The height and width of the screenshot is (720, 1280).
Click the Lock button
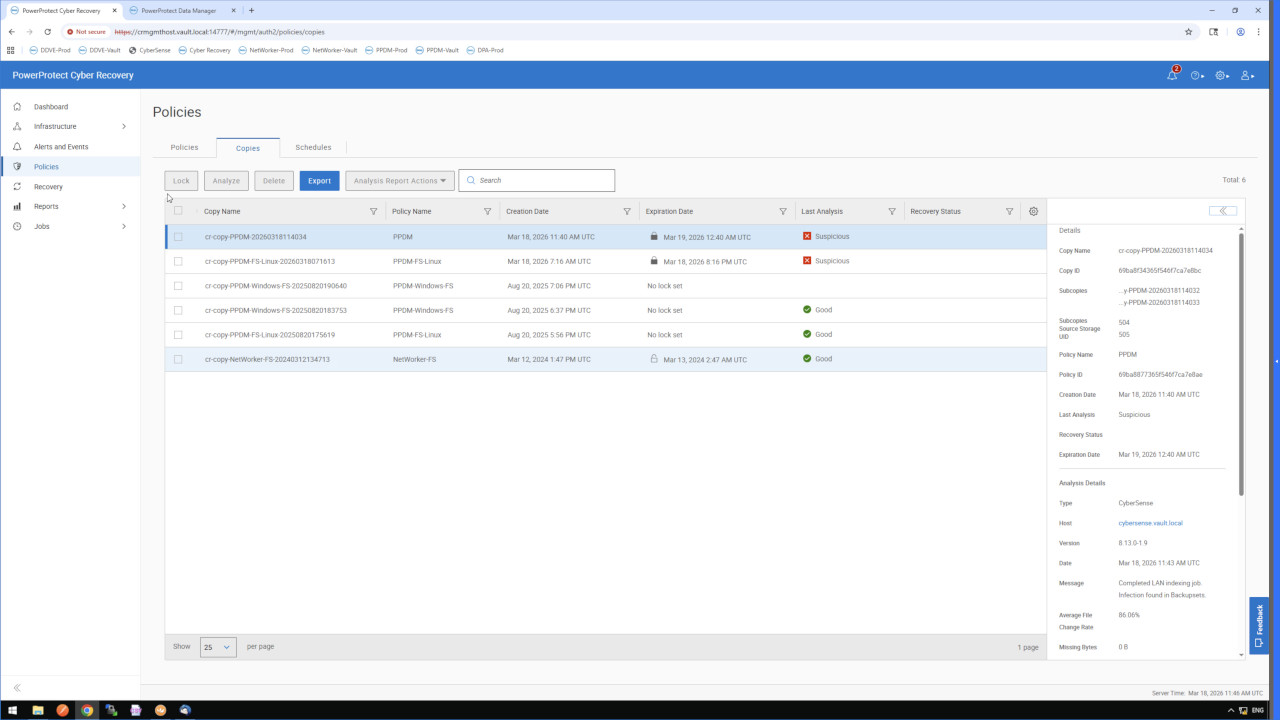(181, 181)
